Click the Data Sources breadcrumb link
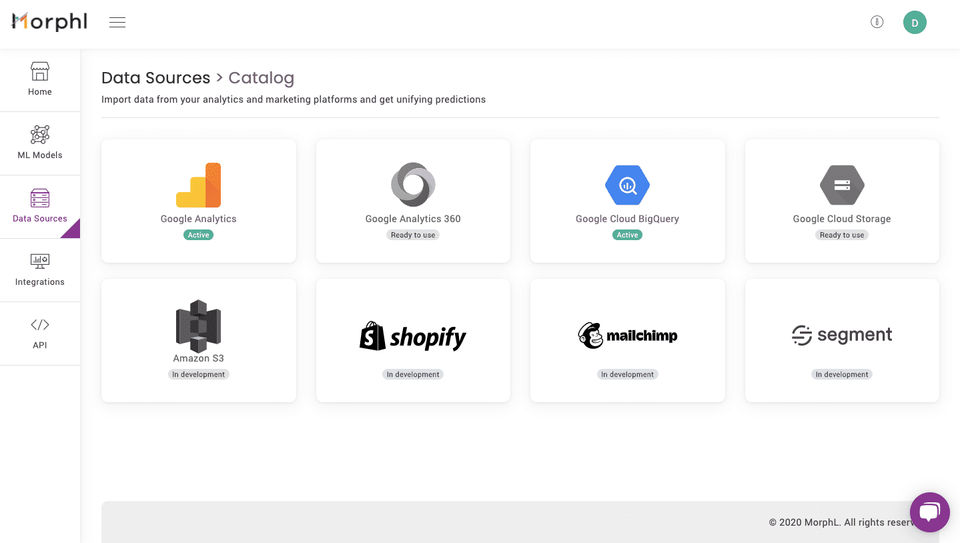Viewport: 960px width, 543px height. click(x=155, y=78)
